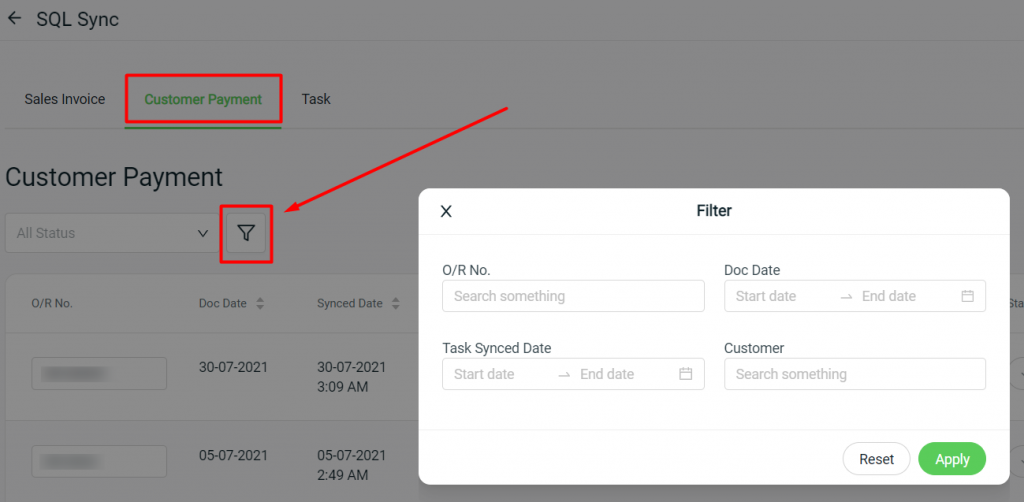The image size is (1024, 502).
Task: Open the Task tab
Action: pos(316,99)
